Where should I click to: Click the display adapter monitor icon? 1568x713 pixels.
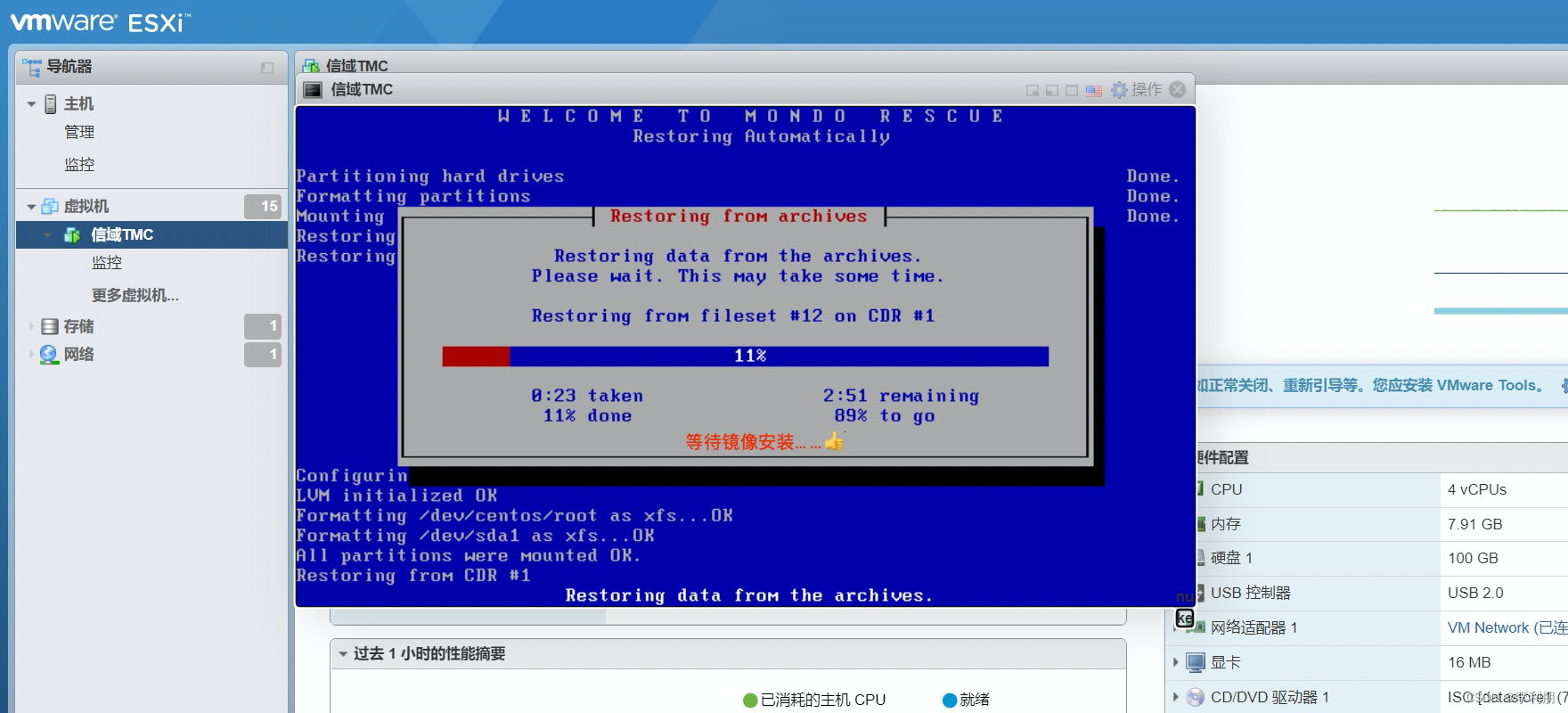click(1196, 662)
